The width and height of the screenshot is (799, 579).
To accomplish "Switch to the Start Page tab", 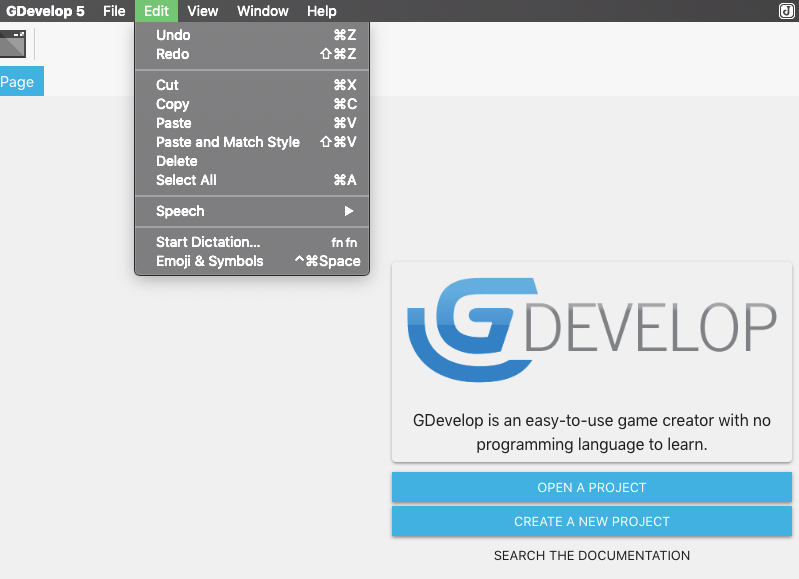I will point(21,82).
